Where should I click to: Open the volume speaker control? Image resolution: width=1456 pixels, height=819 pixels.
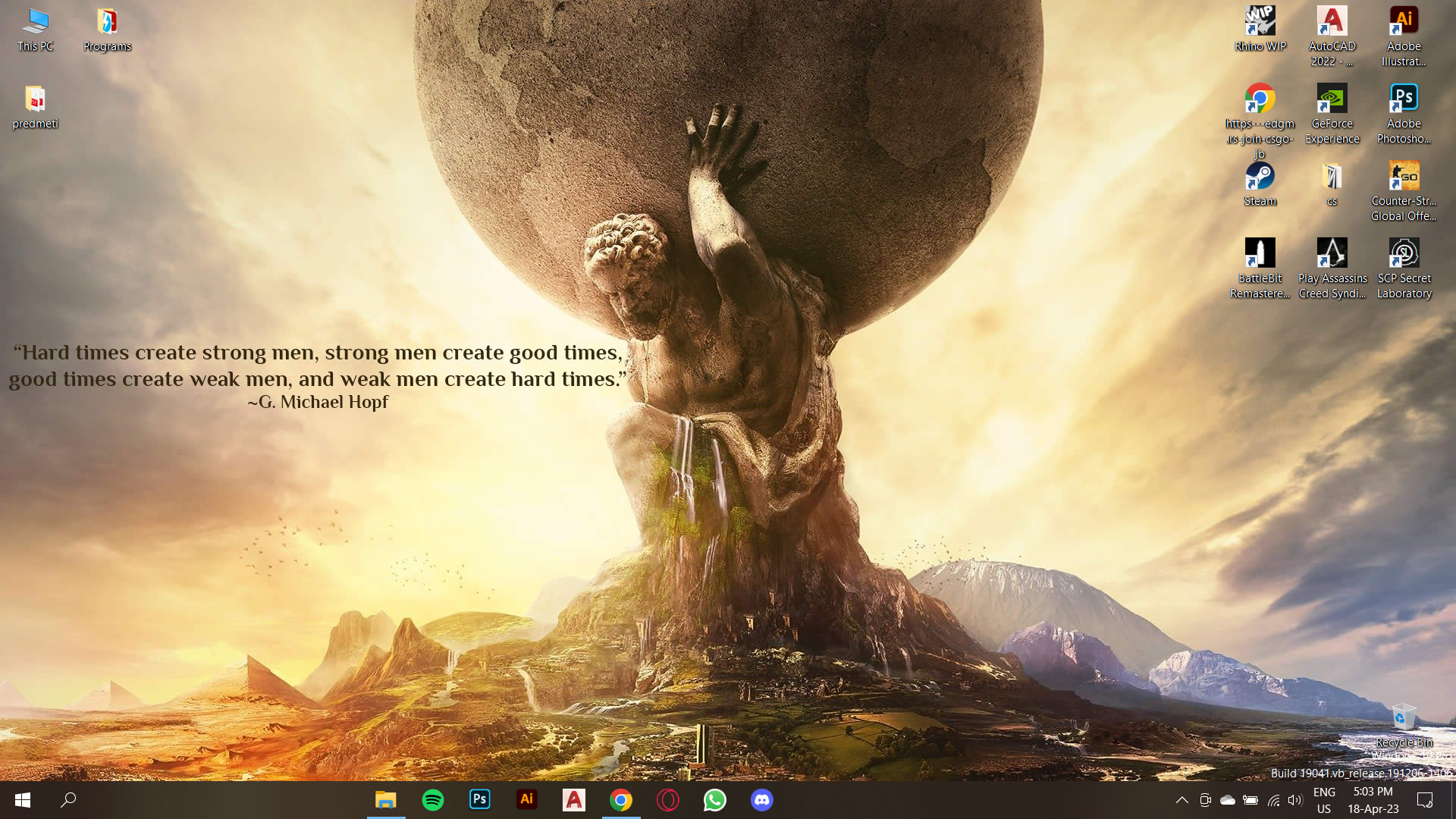(1295, 800)
